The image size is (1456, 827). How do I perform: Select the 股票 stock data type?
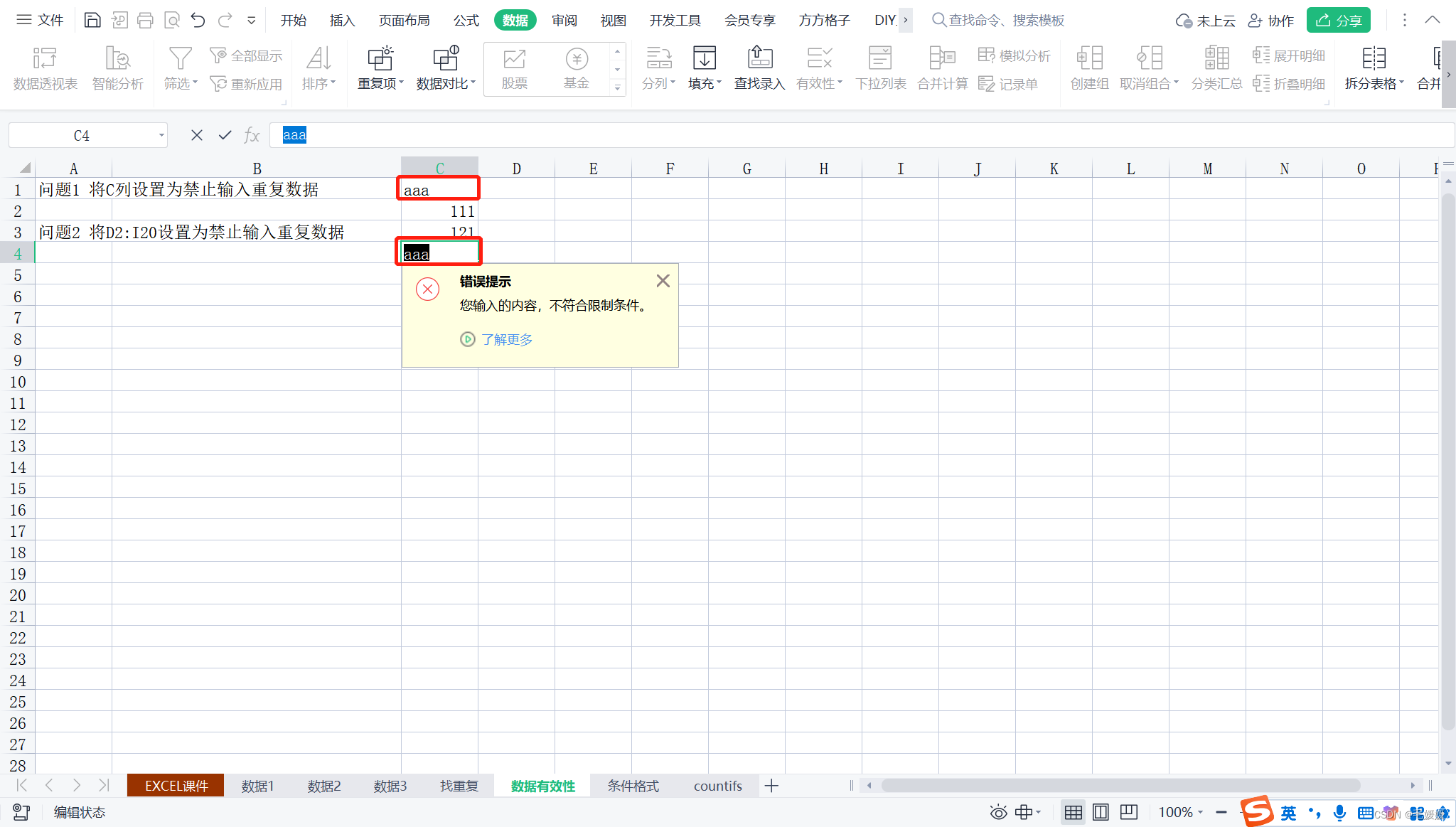(515, 69)
